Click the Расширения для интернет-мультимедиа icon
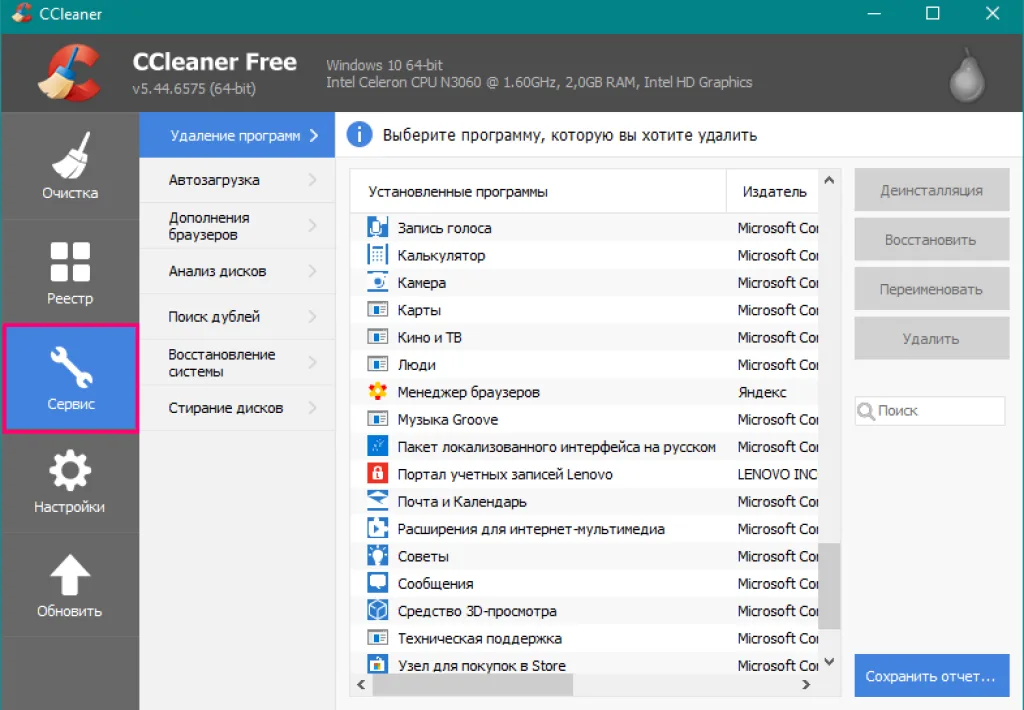The image size is (1024, 710). click(377, 528)
